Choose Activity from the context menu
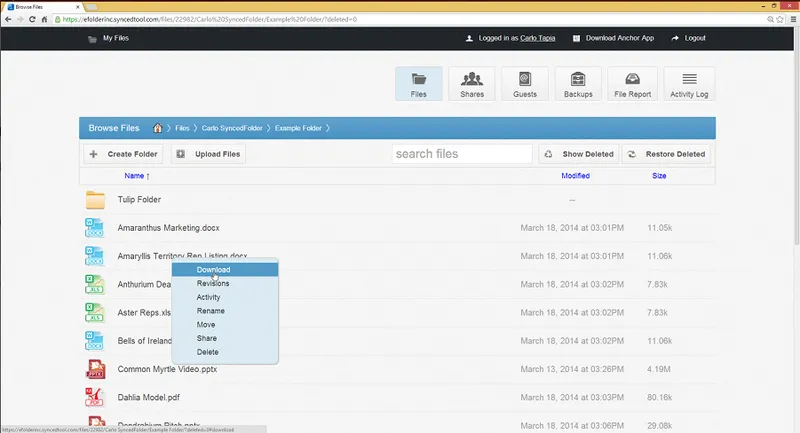Image resolution: width=800 pixels, height=433 pixels. click(x=225, y=297)
